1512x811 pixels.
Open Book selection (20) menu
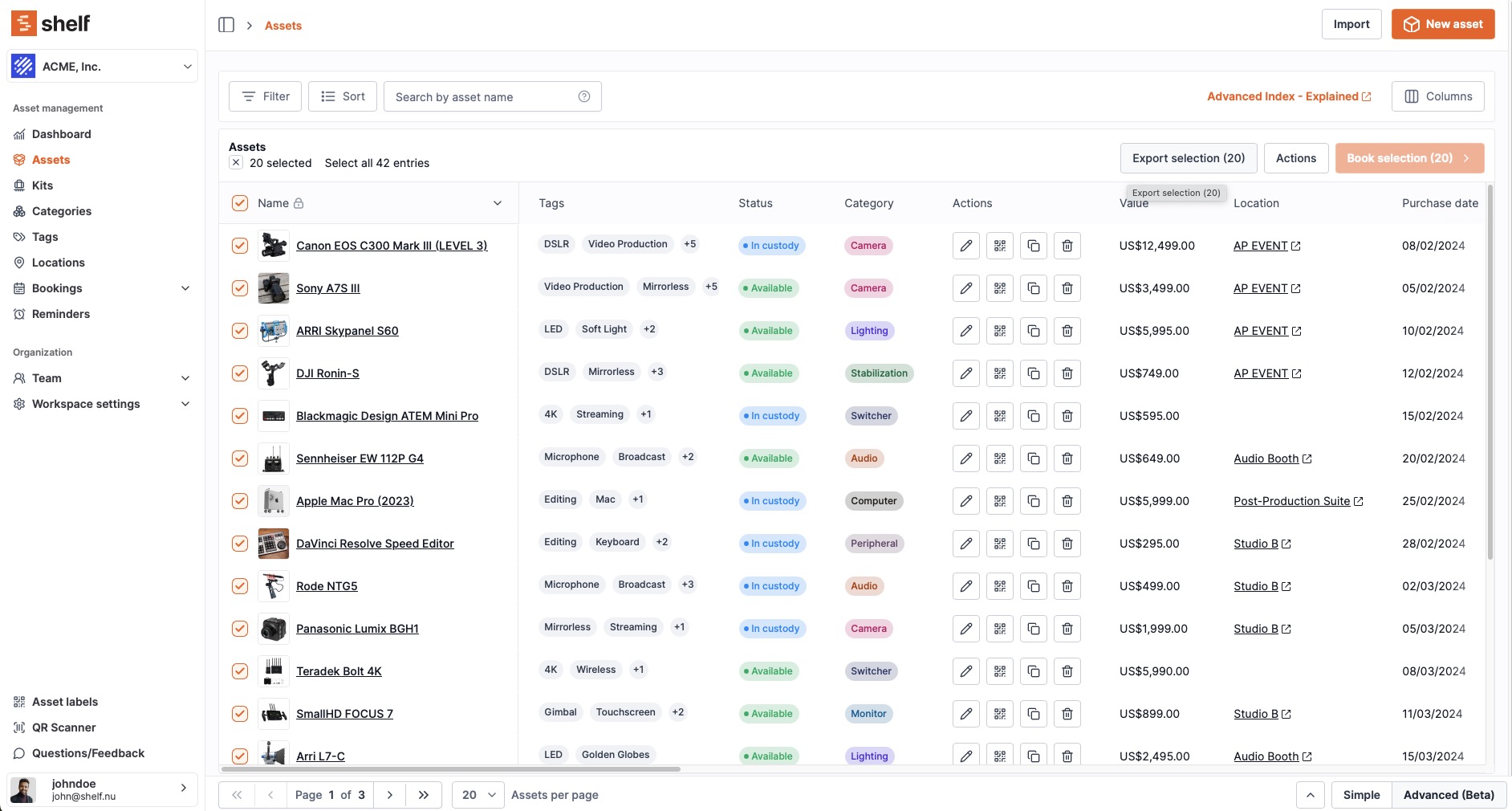(1409, 158)
